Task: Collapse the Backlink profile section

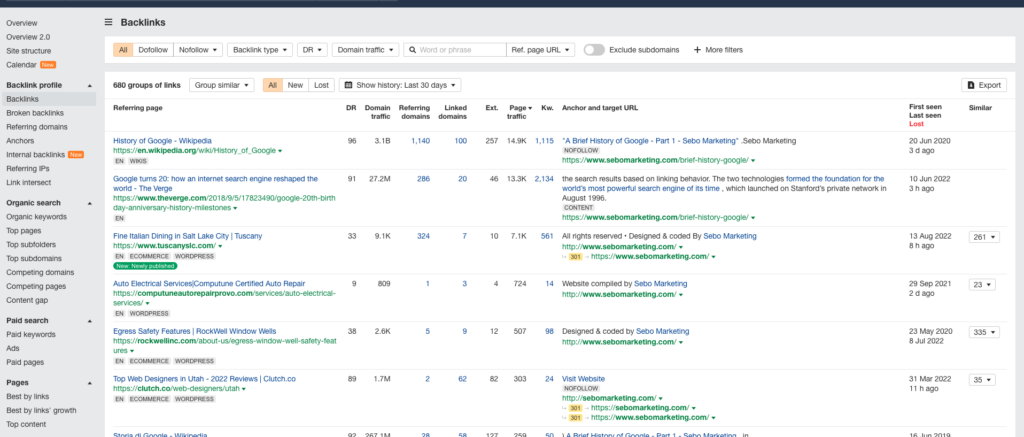Action: (x=90, y=86)
